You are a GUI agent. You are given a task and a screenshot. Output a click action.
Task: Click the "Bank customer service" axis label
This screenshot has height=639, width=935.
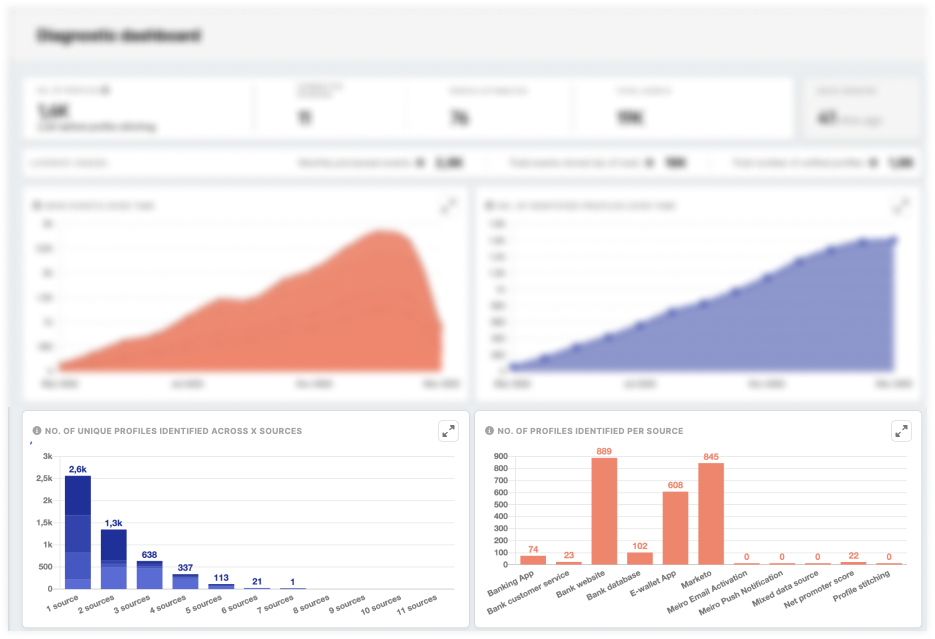(528, 593)
